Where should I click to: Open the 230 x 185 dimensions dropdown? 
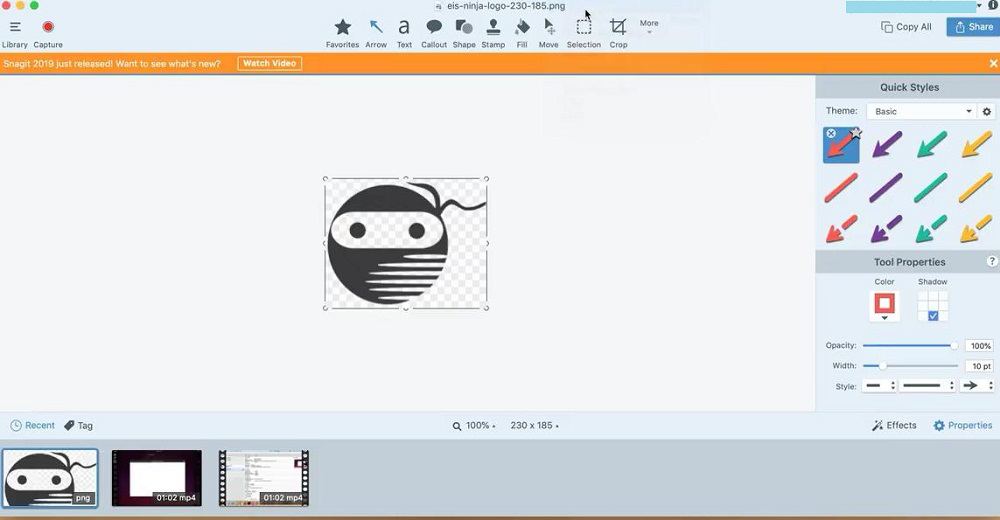pyautogui.click(x=534, y=426)
